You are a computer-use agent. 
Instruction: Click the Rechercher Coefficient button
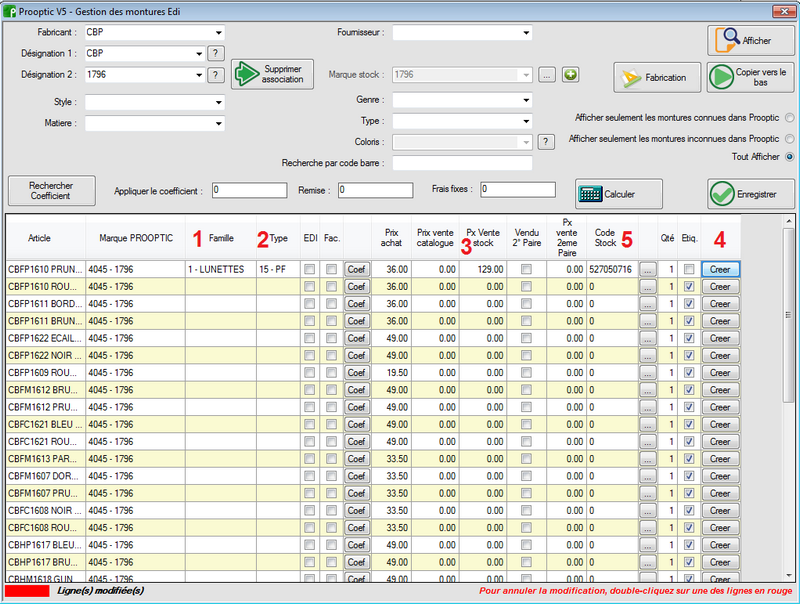click(52, 191)
